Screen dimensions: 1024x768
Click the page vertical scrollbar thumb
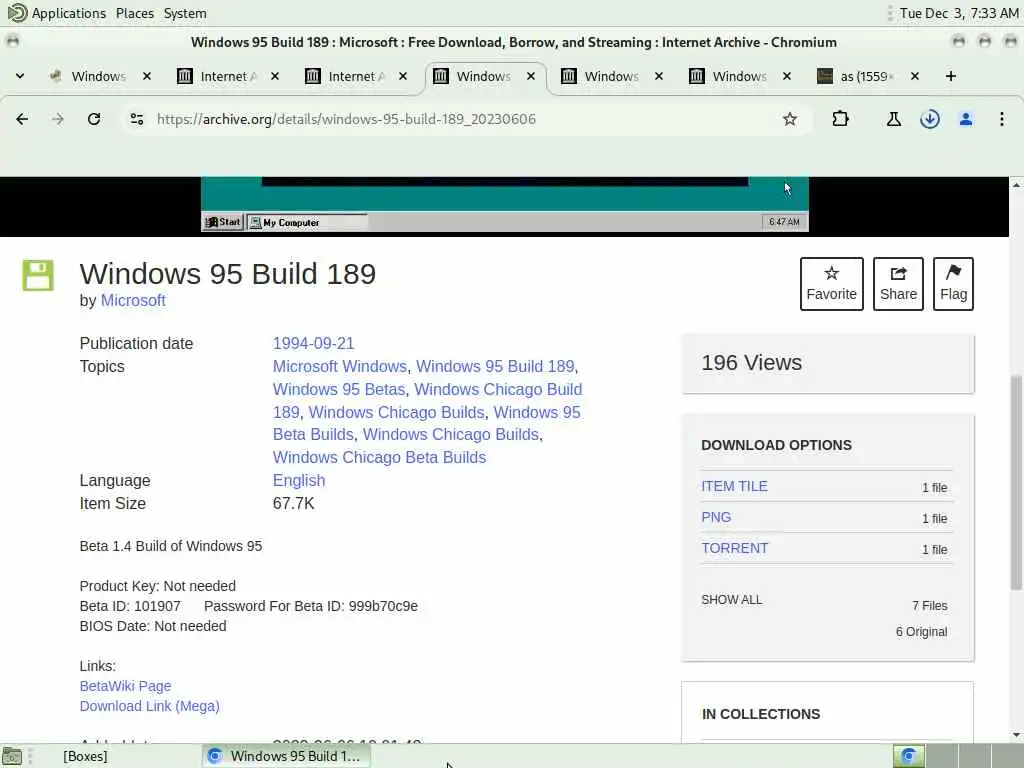point(1016,482)
